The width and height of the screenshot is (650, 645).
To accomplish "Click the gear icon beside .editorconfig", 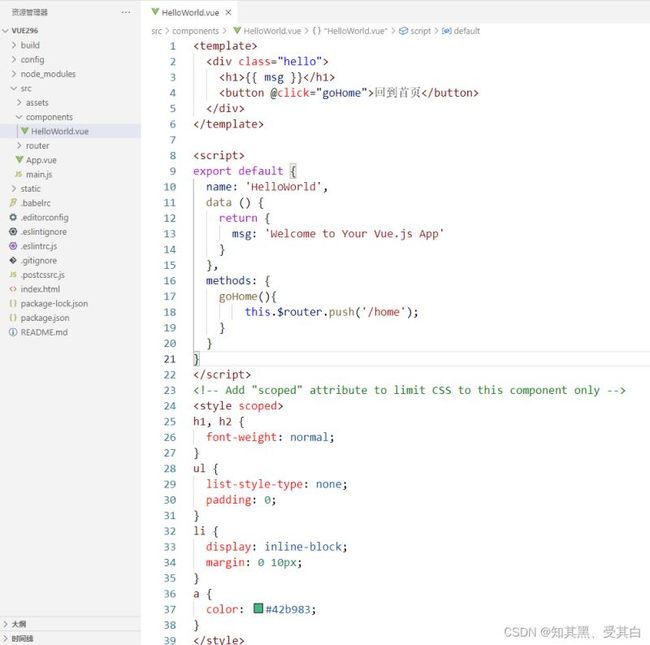I will pyautogui.click(x=12, y=217).
